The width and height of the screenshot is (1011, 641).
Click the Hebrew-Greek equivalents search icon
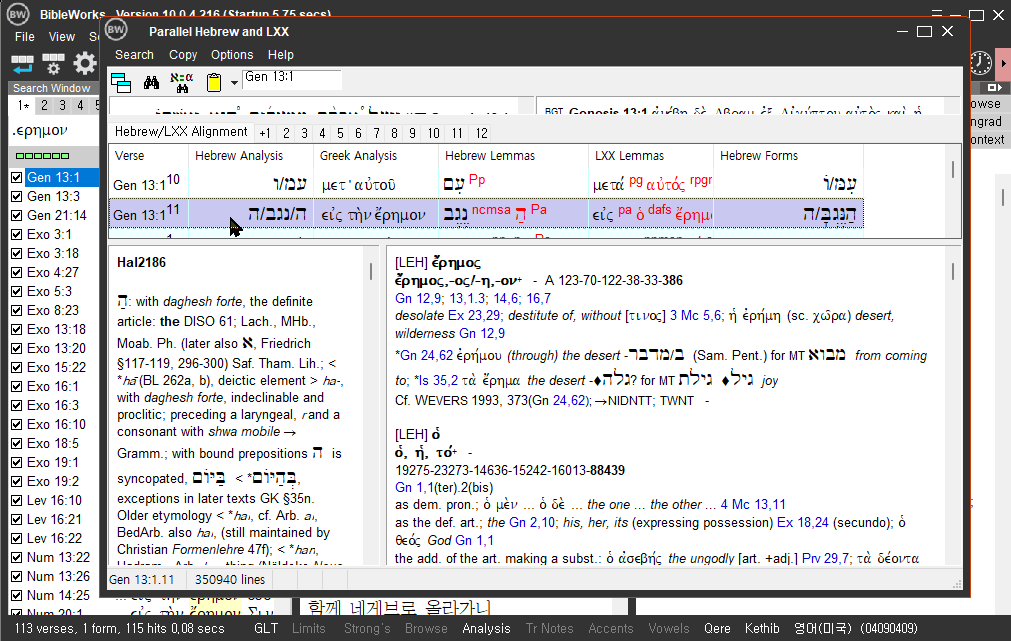pyautogui.click(x=182, y=82)
